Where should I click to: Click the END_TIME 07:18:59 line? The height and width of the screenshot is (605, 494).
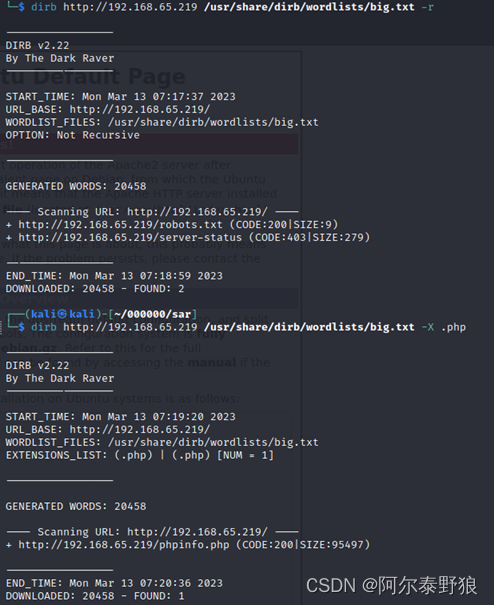tap(114, 276)
